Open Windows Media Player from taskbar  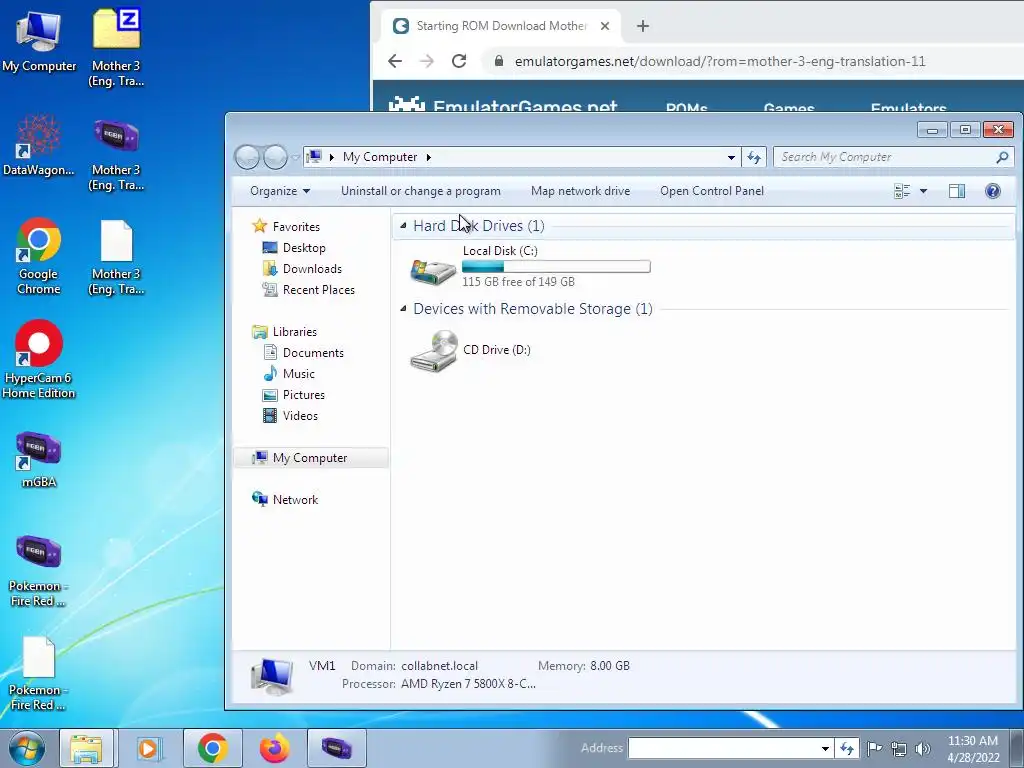coord(149,748)
